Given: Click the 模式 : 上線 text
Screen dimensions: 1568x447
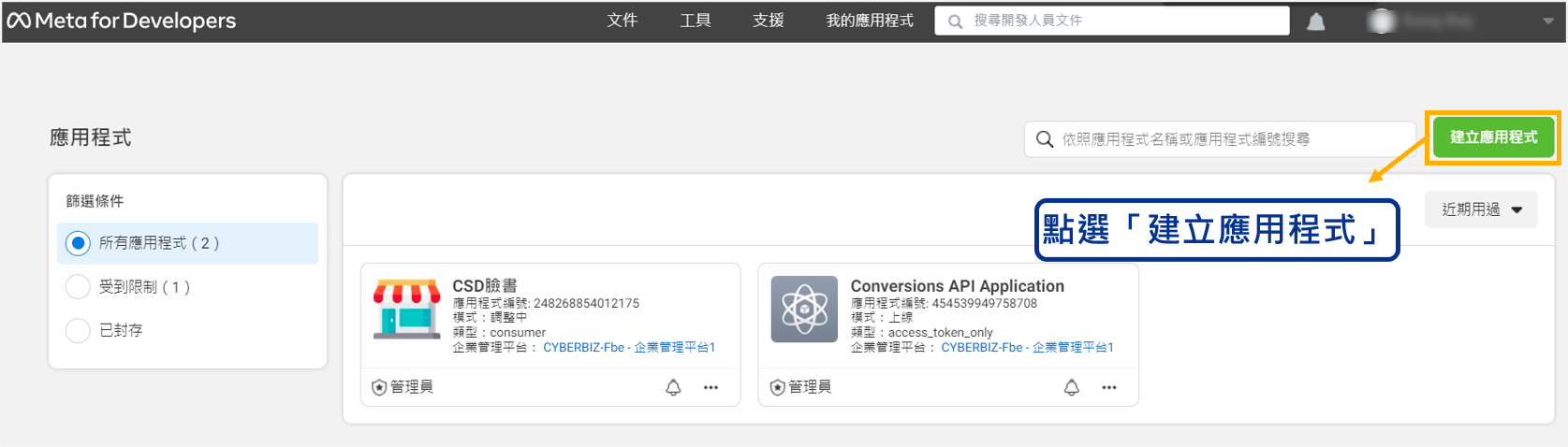Looking at the screenshot, I should (x=881, y=317).
